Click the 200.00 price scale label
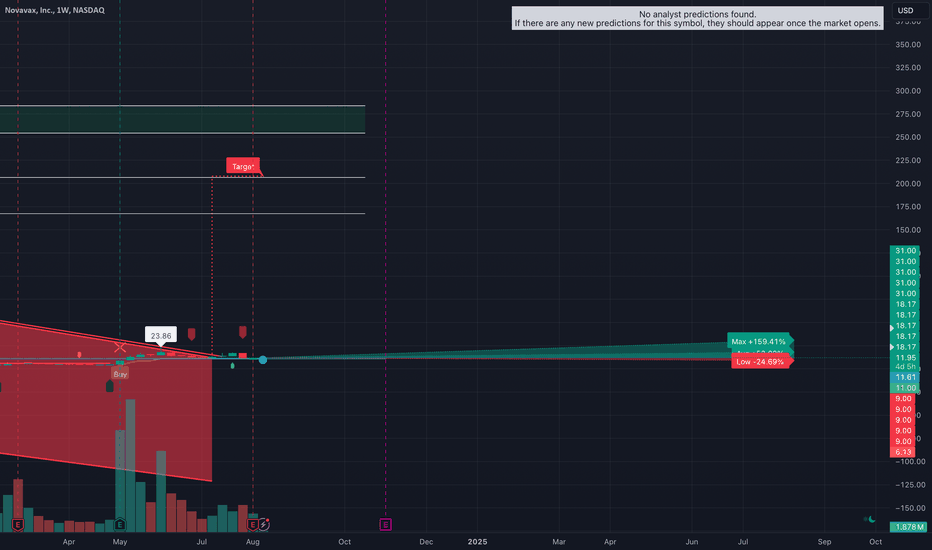The width and height of the screenshot is (932, 550). (908, 184)
